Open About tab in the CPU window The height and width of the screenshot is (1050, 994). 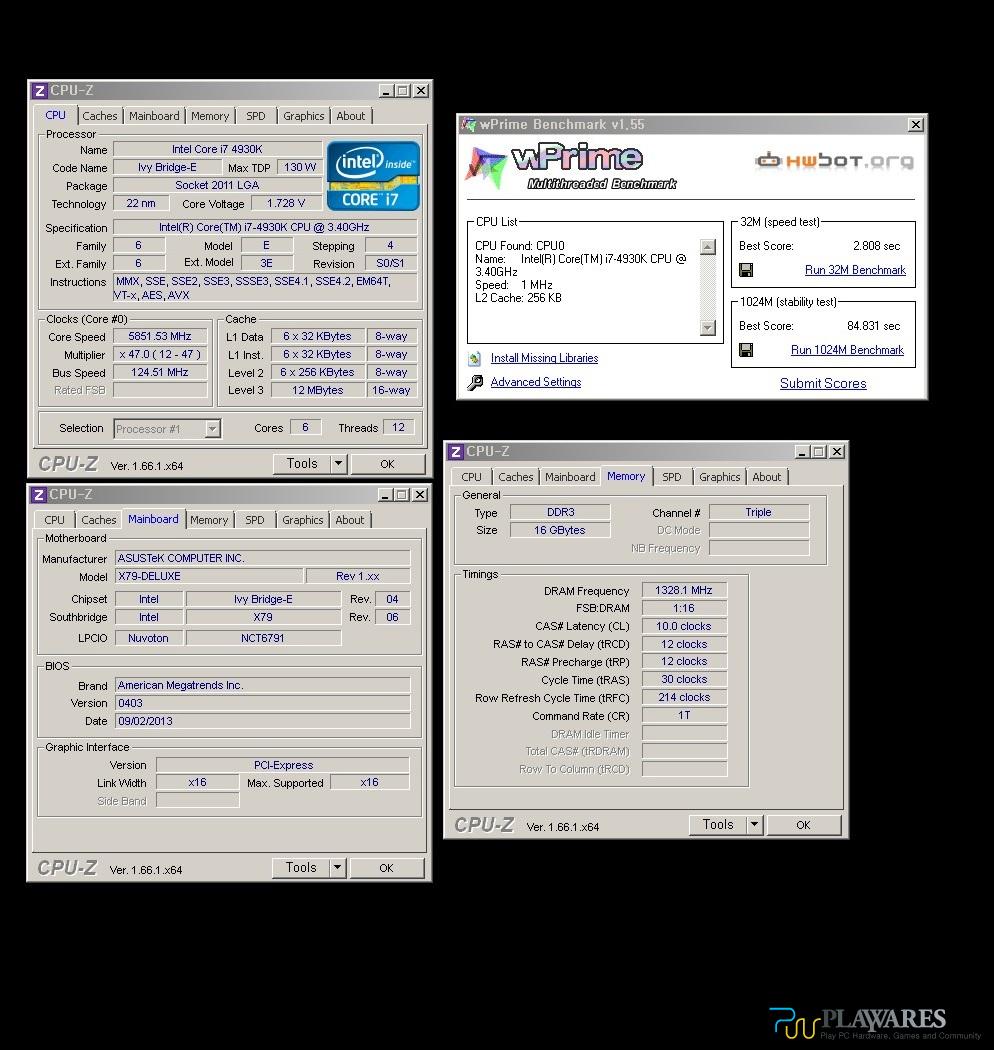tap(350, 116)
